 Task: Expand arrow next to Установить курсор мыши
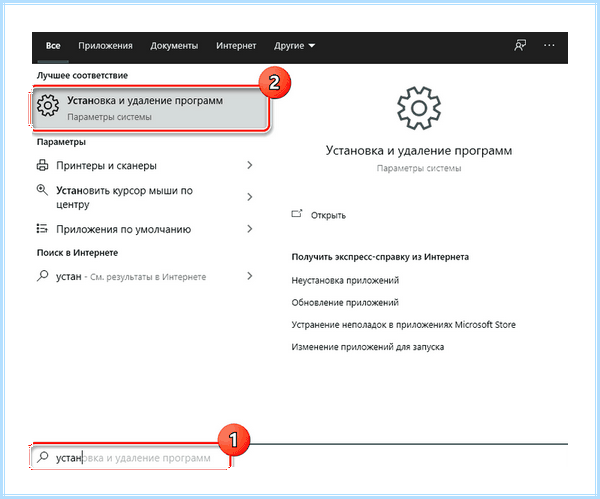click(249, 197)
